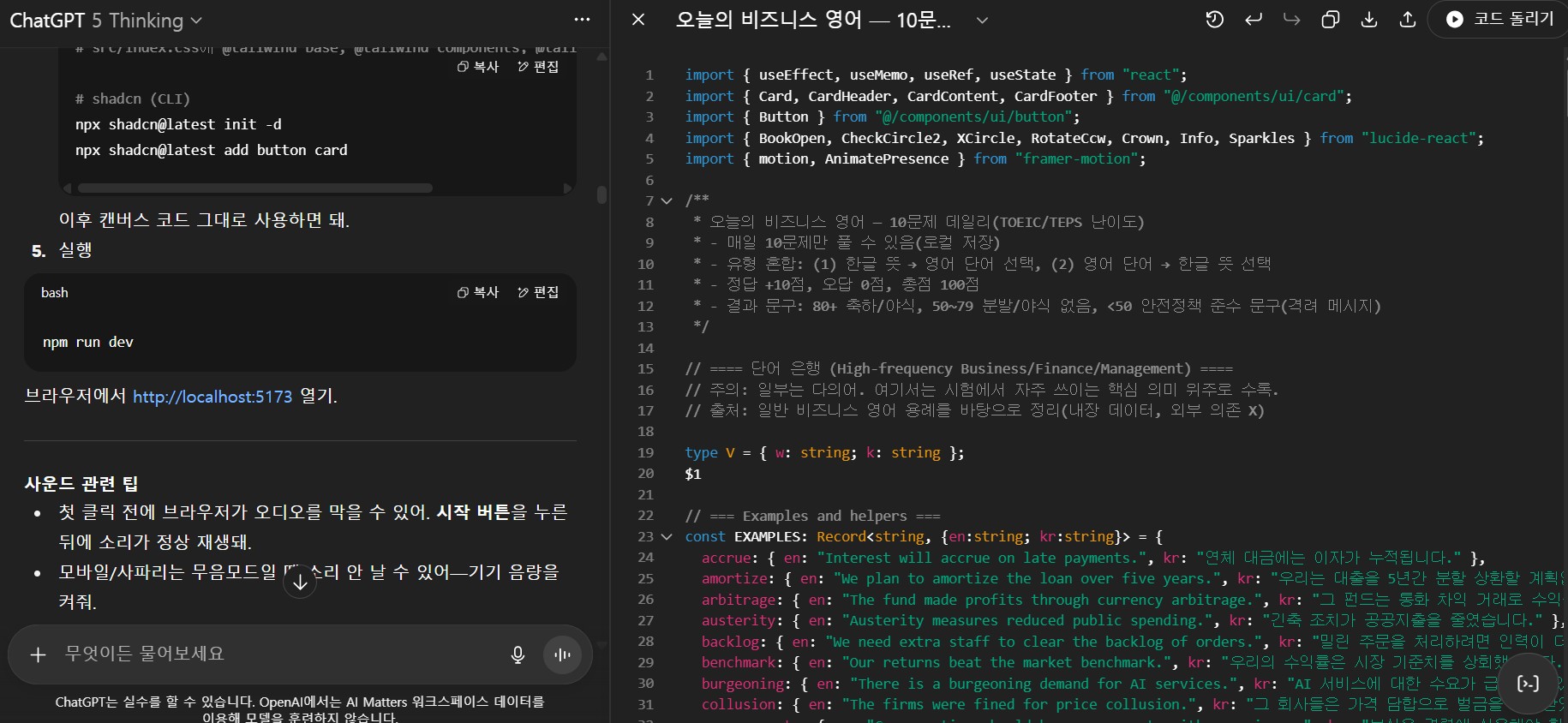The image size is (1568, 723).
Task: Click the 'accrue' entry on line 24
Action: (726, 558)
